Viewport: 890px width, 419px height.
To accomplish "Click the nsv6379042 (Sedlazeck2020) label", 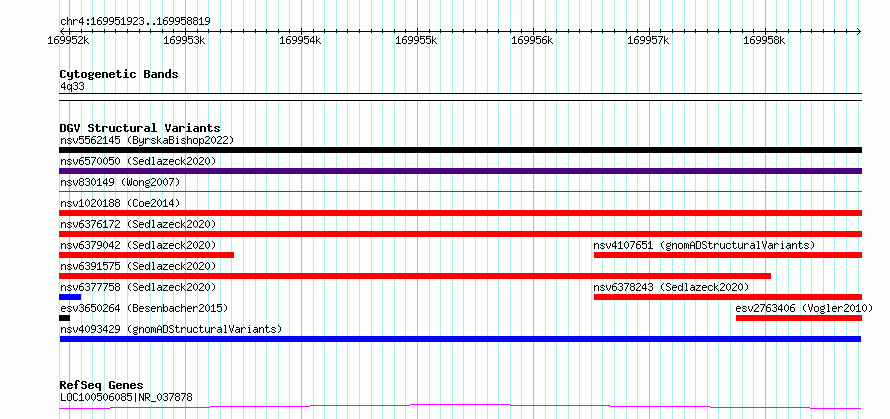I will point(138,245).
